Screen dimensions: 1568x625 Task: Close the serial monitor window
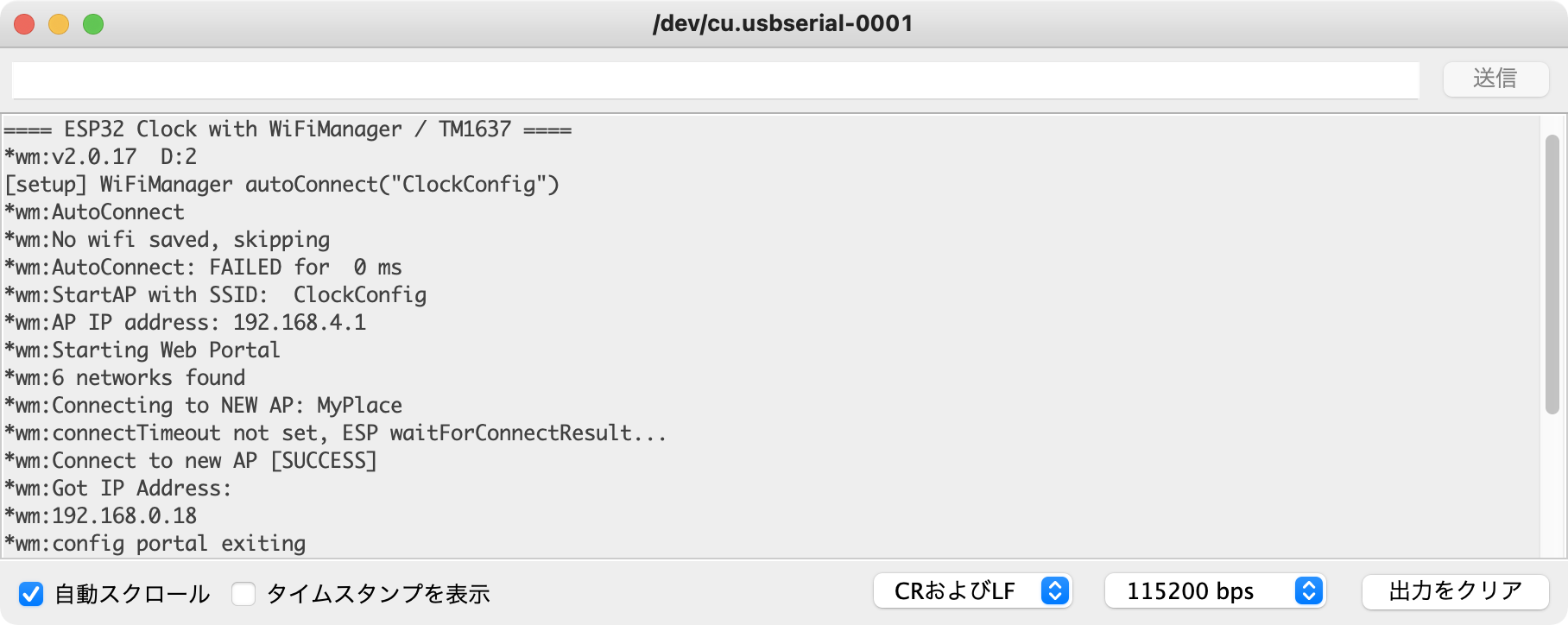pyautogui.click(x=24, y=24)
